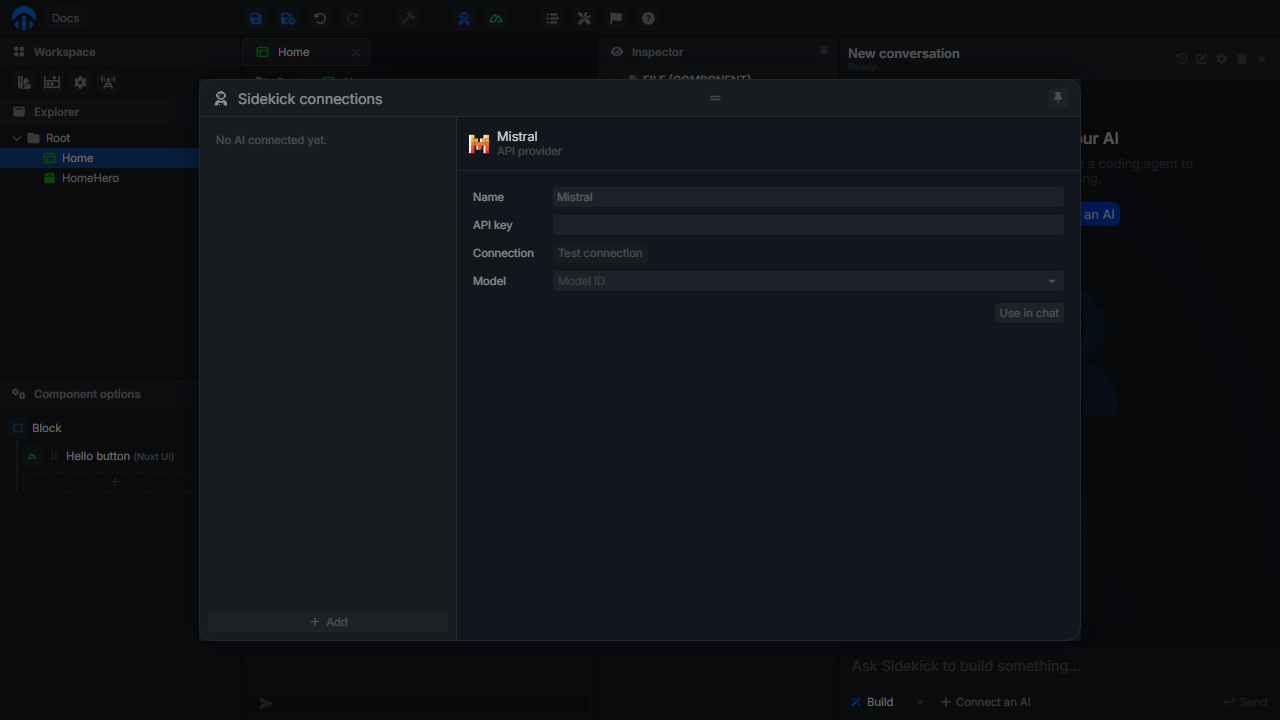The image size is (1280, 720).
Task: Click the workspace settings gear icon
Action: pyautogui.click(x=80, y=83)
